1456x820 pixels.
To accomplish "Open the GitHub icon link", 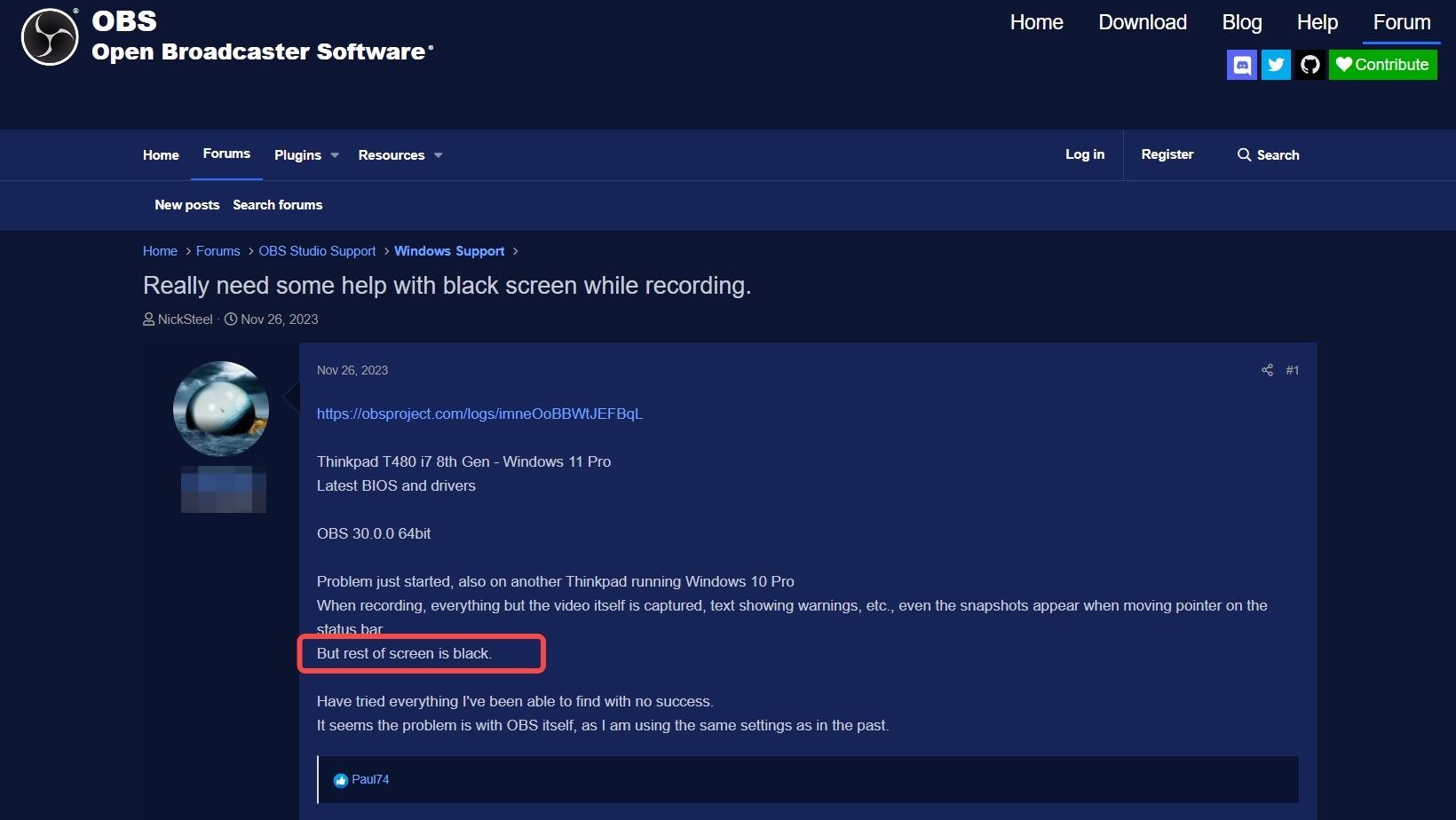I will click(x=1310, y=65).
